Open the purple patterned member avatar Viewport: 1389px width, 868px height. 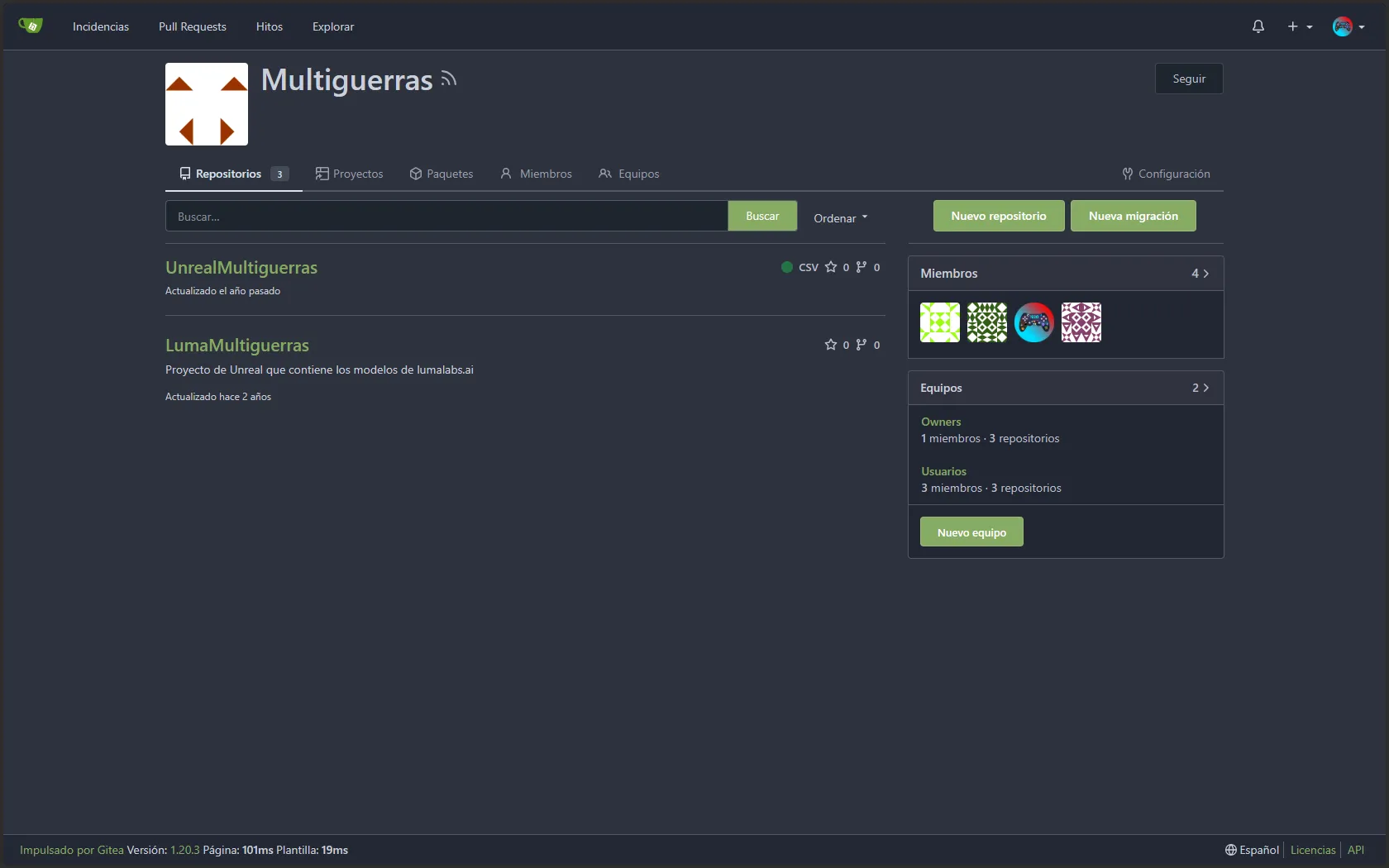(1081, 322)
